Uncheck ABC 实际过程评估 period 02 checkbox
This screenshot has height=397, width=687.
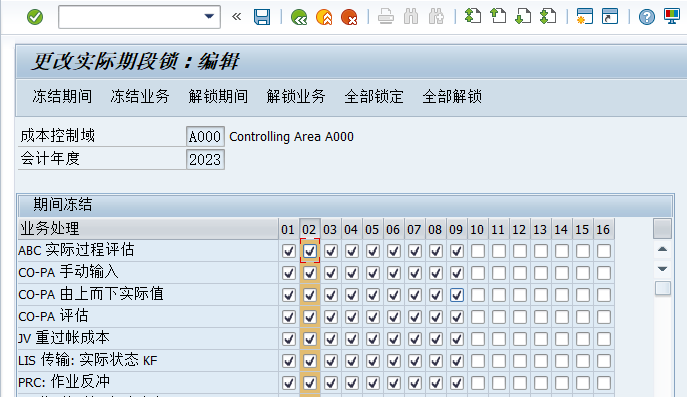[310, 251]
